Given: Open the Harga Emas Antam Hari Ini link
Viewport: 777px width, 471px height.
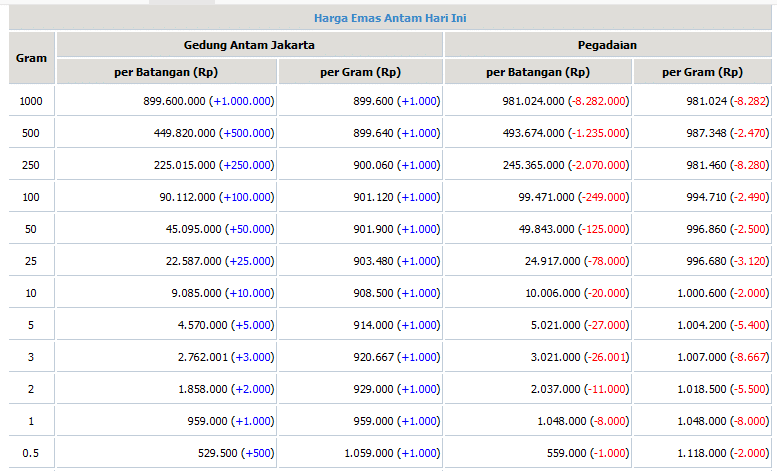Looking at the screenshot, I should click(x=390, y=18).
